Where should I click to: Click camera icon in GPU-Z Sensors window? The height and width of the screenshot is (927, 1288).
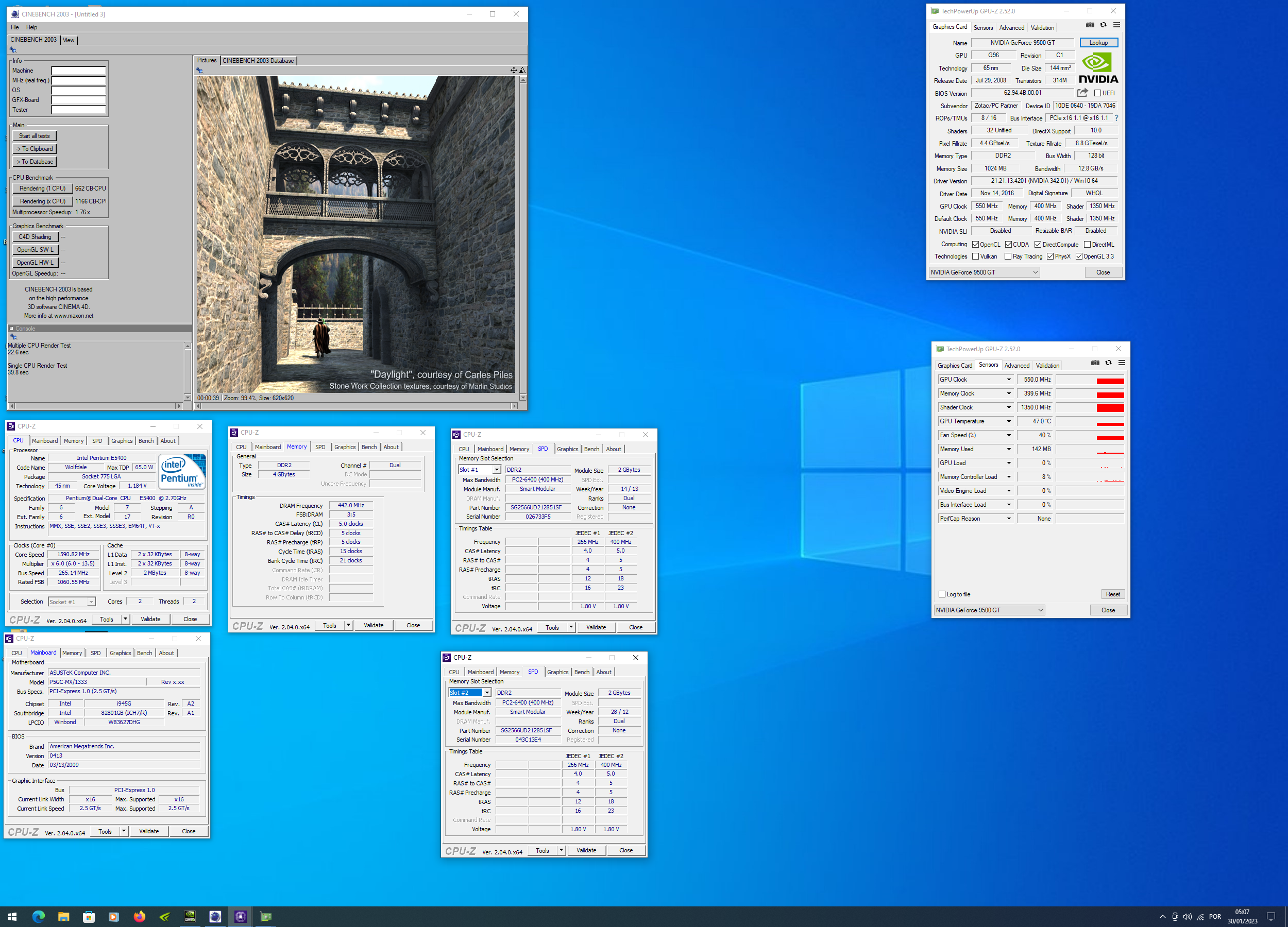[x=1095, y=363]
